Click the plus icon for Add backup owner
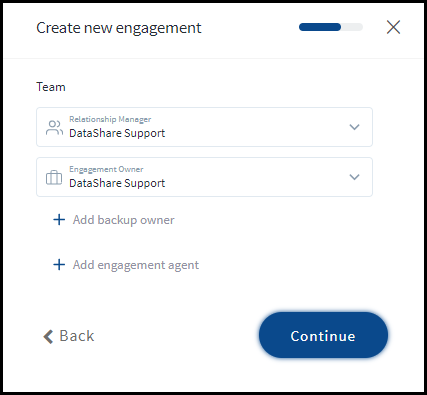 59,220
